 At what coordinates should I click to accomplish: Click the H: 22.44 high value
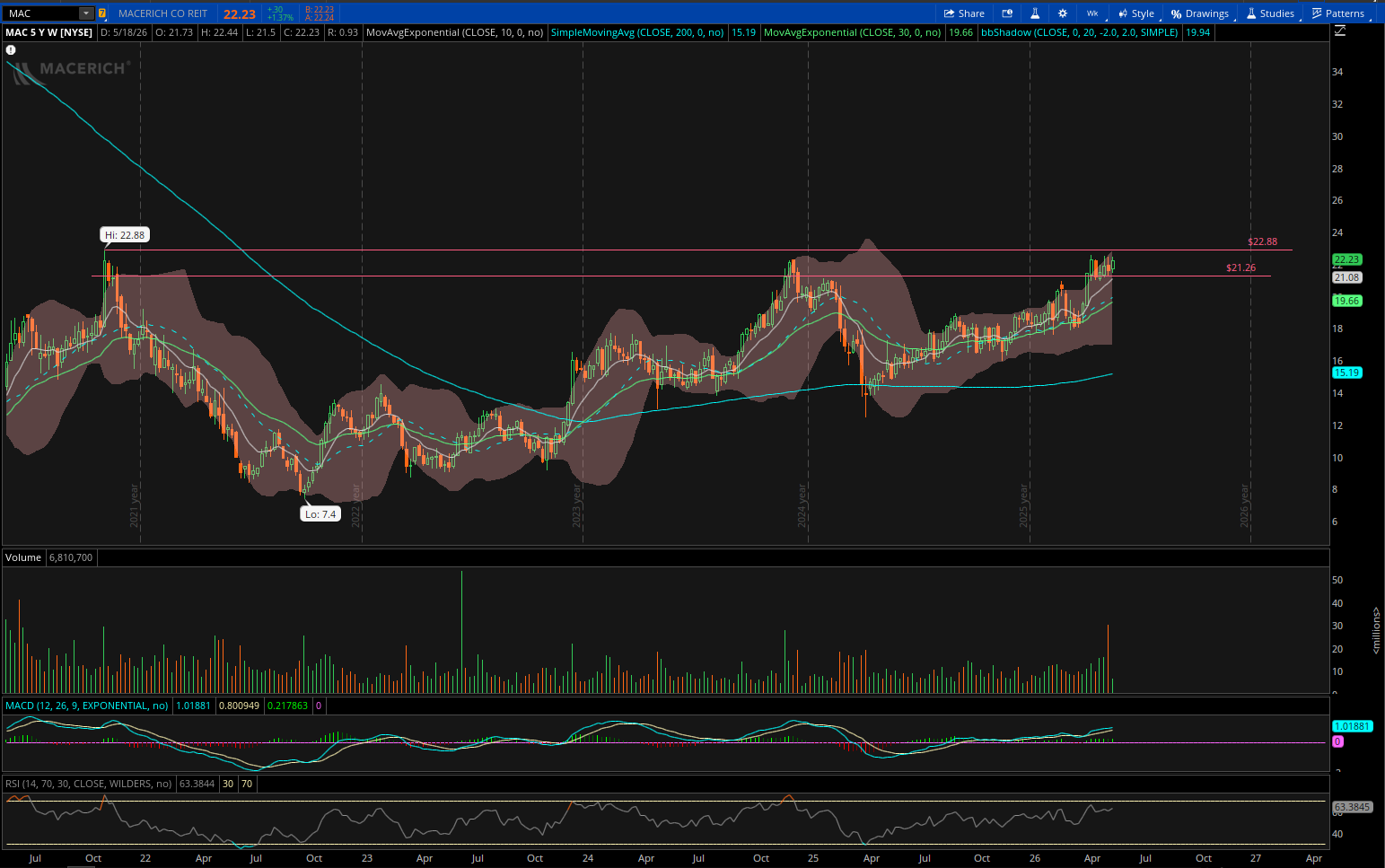219,32
